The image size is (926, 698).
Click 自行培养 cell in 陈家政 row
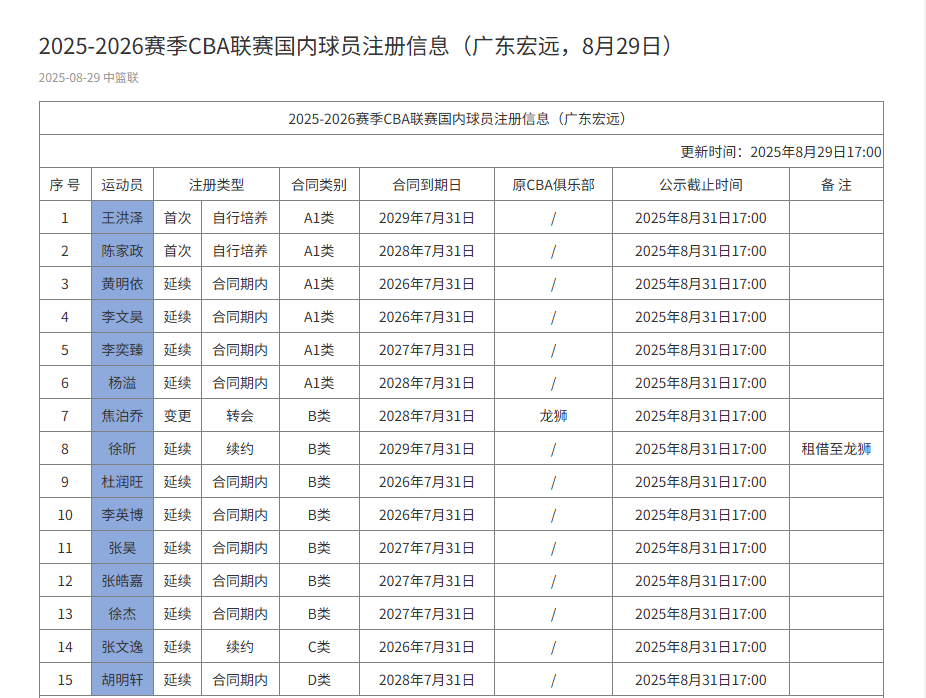tap(240, 251)
